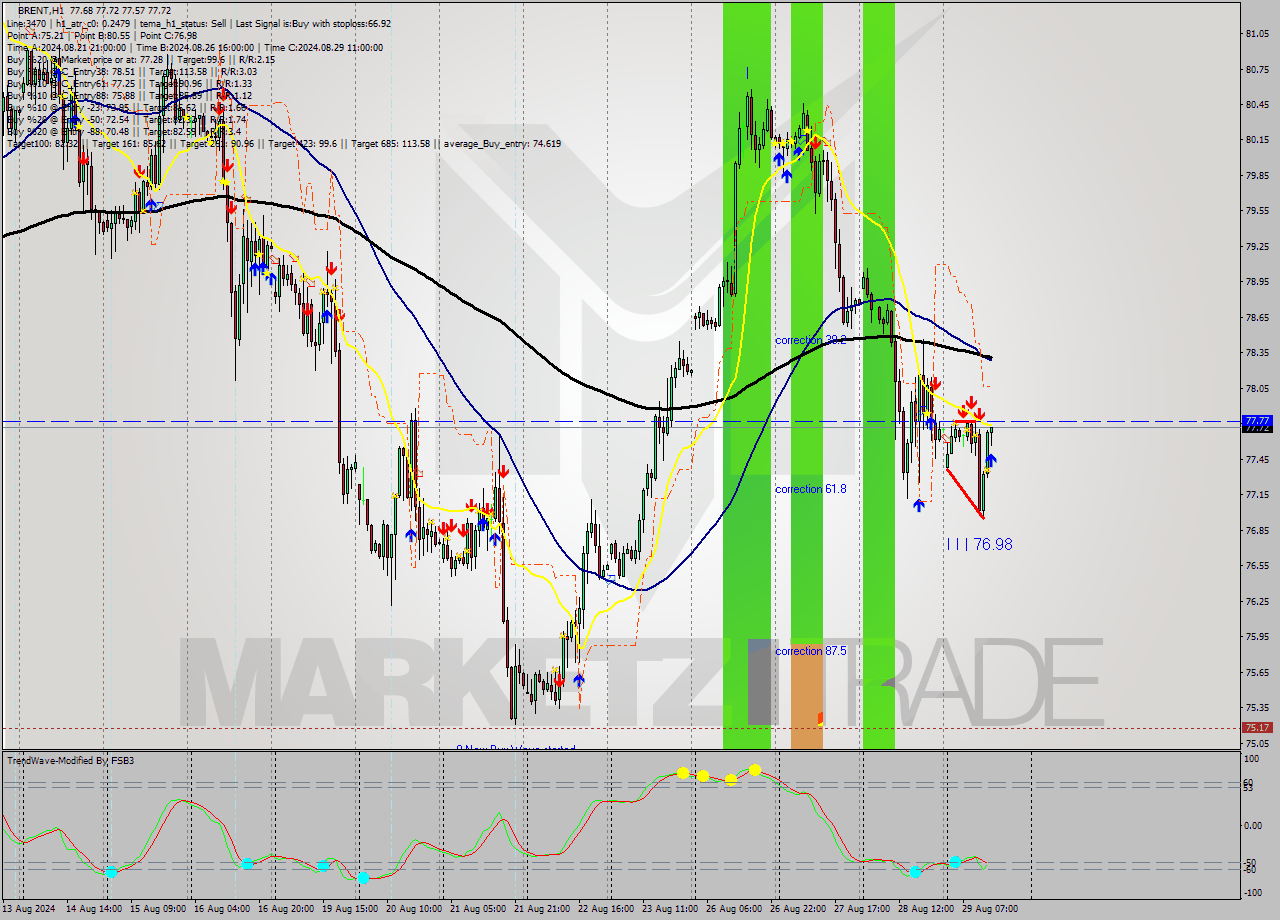
Task: Click the 78.05 price axis label
Action: [1258, 388]
